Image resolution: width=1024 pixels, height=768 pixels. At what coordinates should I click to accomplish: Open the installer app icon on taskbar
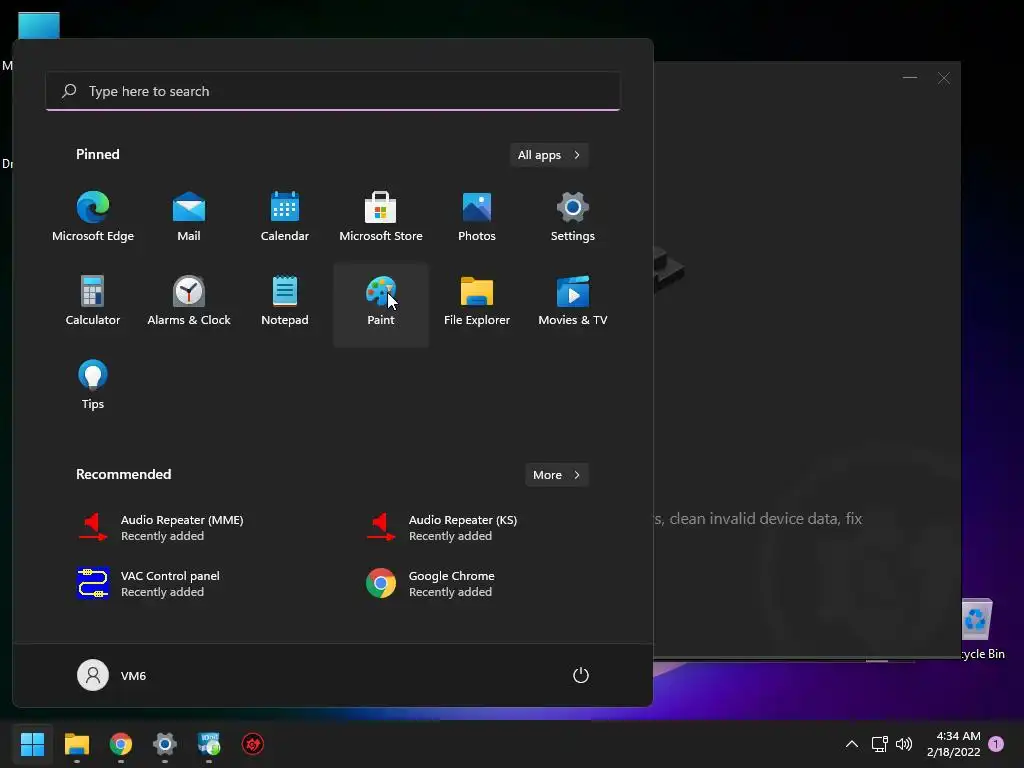click(209, 744)
